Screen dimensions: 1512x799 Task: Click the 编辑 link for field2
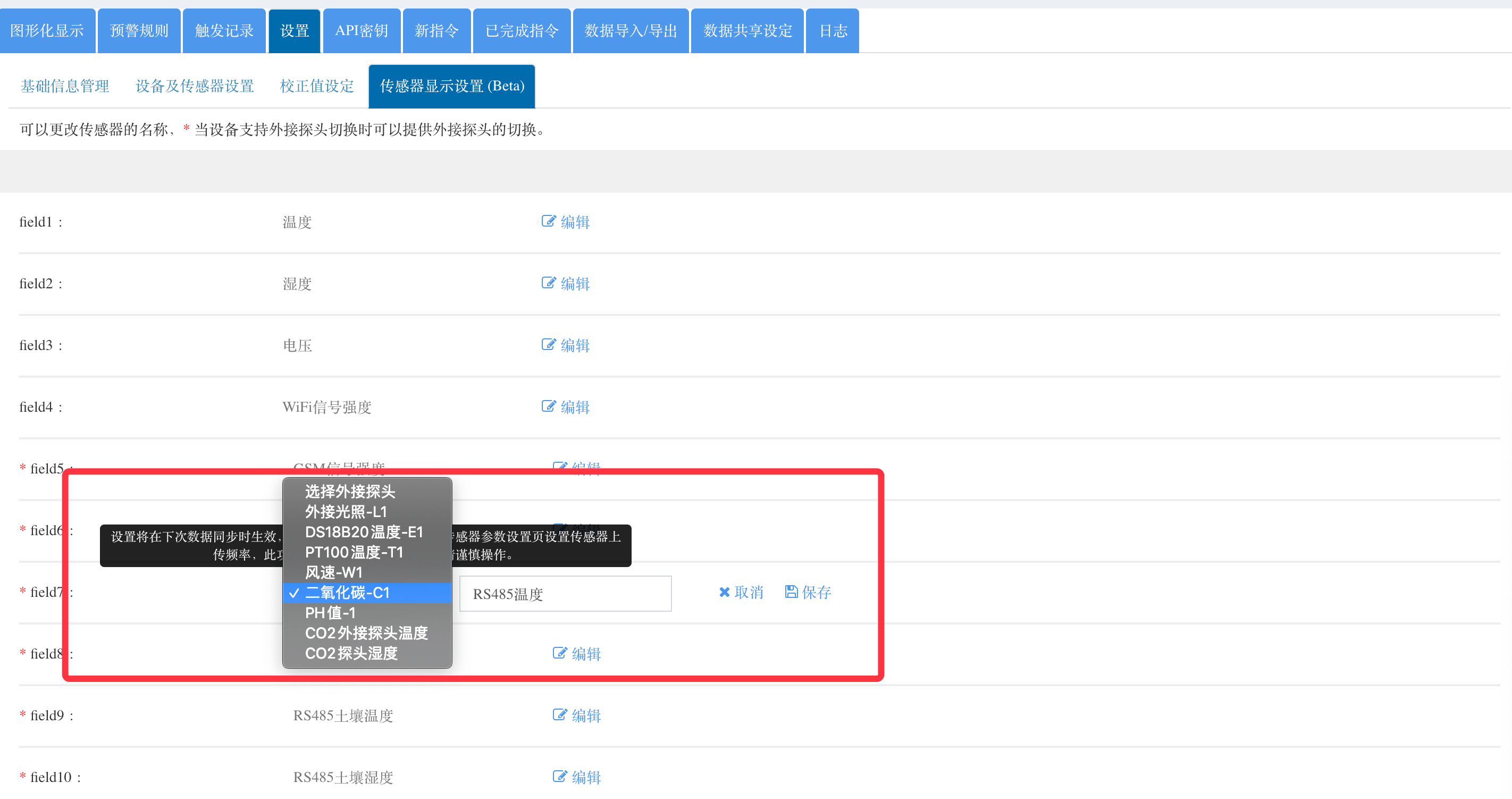click(575, 284)
